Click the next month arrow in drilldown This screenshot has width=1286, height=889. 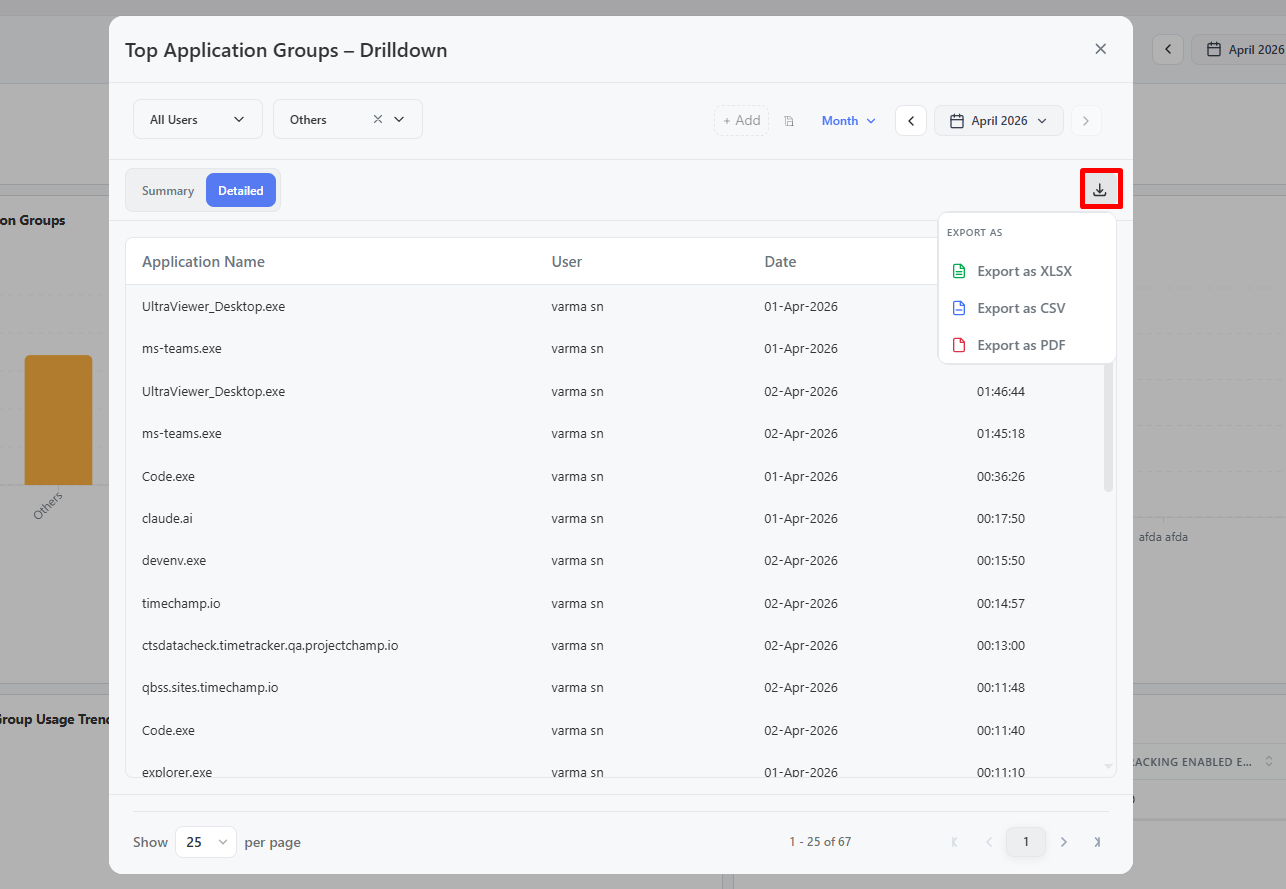(1086, 121)
